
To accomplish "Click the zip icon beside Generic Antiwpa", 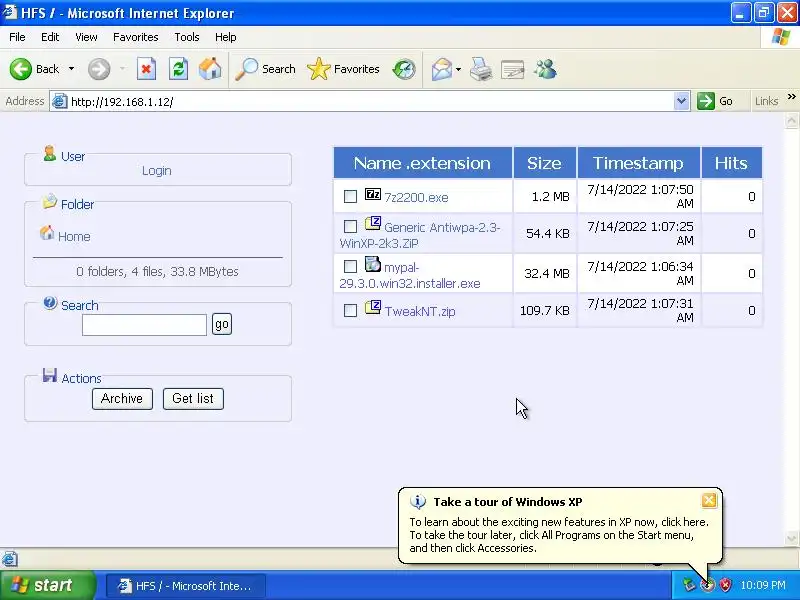I will 372,223.
